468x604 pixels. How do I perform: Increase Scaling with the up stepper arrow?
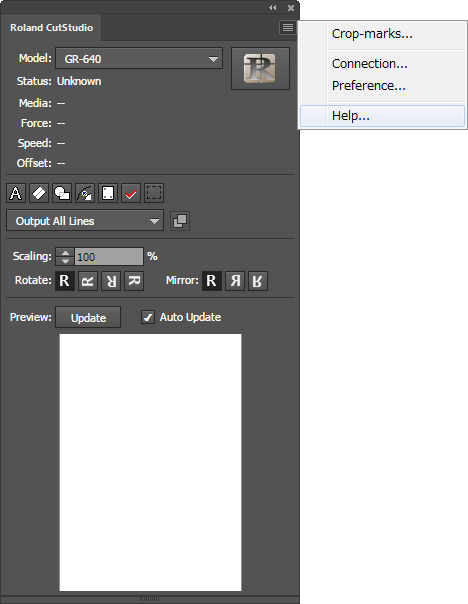pos(65,252)
